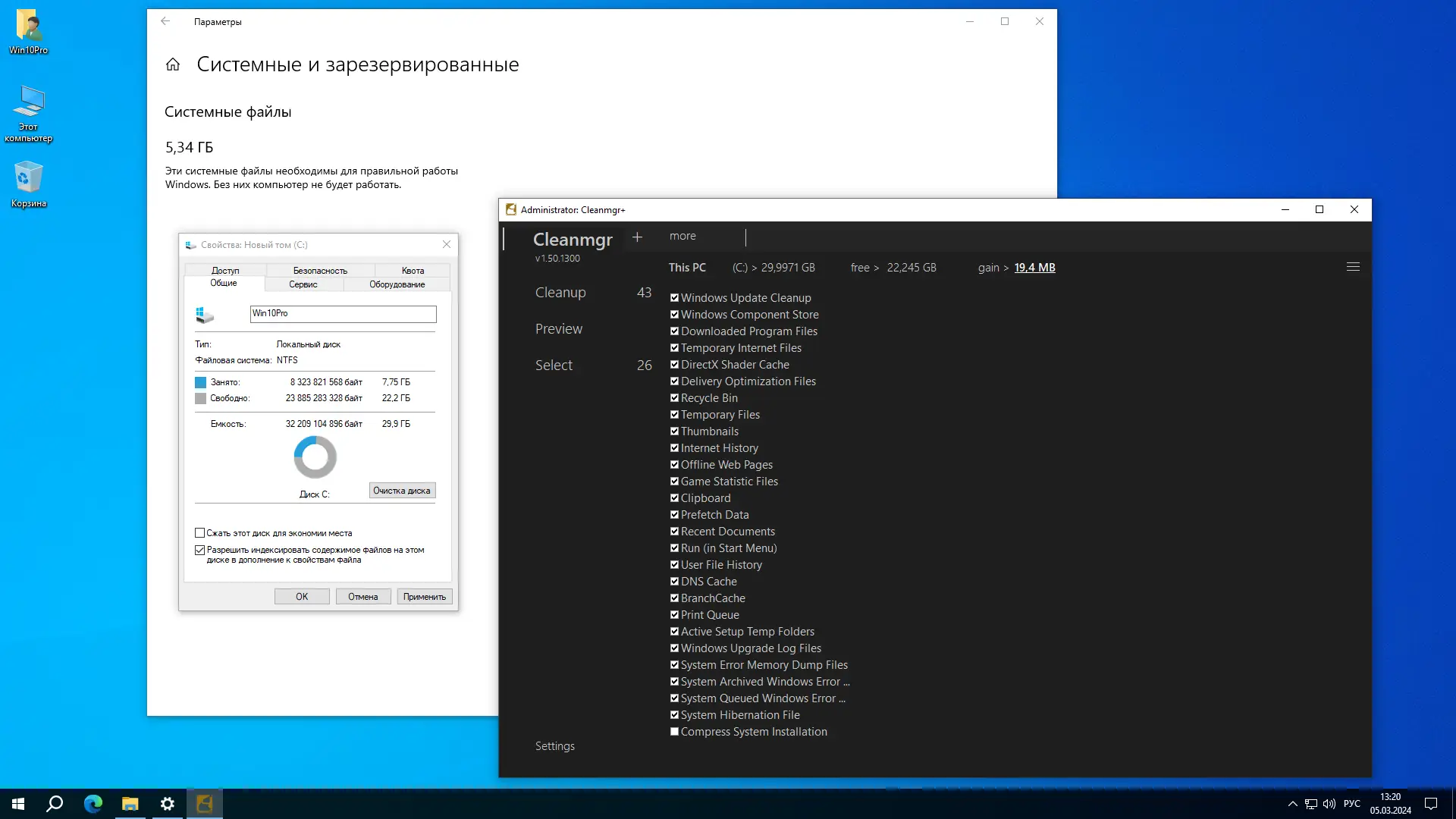Uncheck Windows Update Cleanup checkbox

pyautogui.click(x=674, y=298)
